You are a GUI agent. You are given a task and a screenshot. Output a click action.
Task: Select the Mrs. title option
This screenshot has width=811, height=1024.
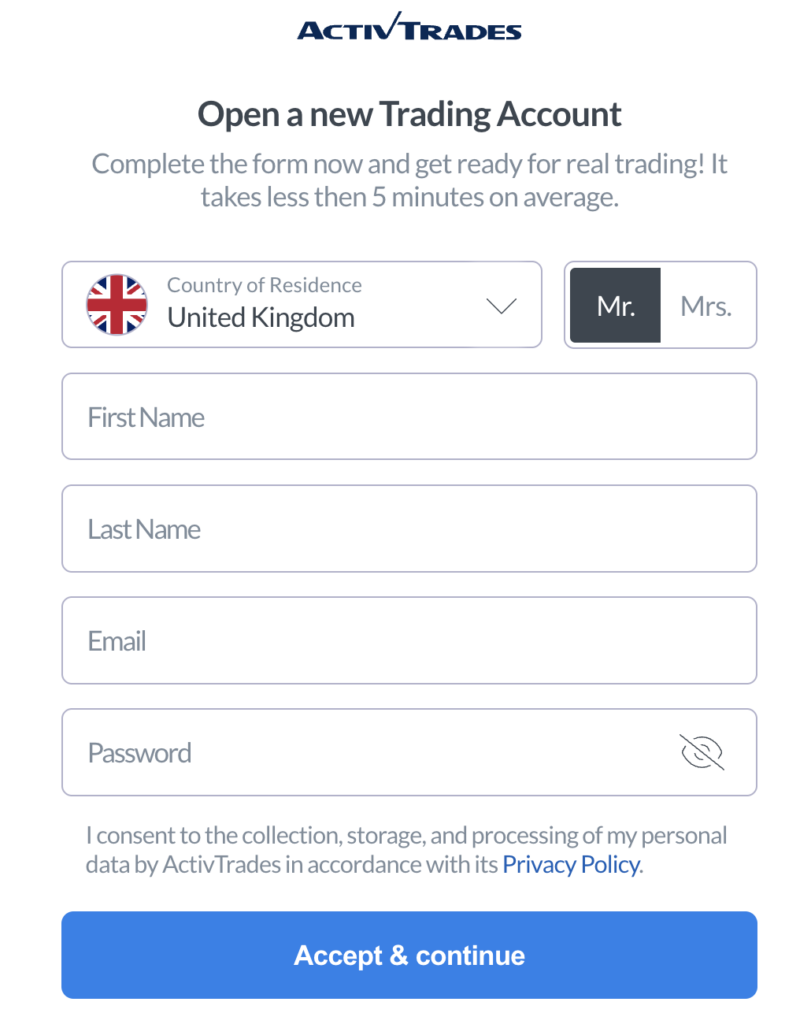(706, 305)
